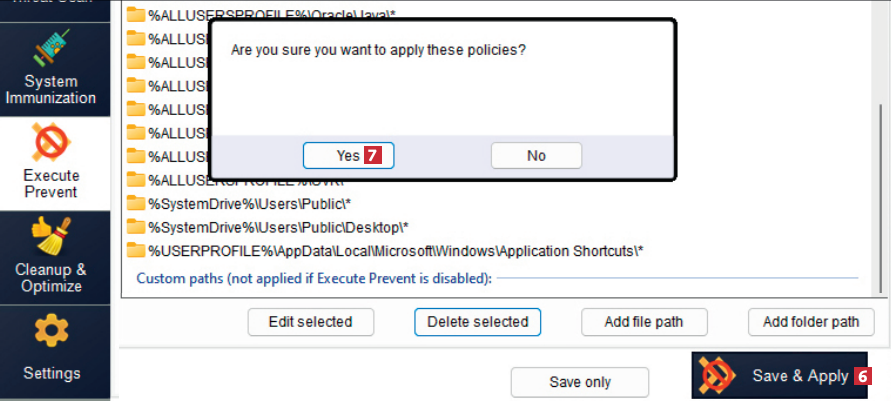Decline applying policies with No
The image size is (891, 401).
[x=536, y=155]
